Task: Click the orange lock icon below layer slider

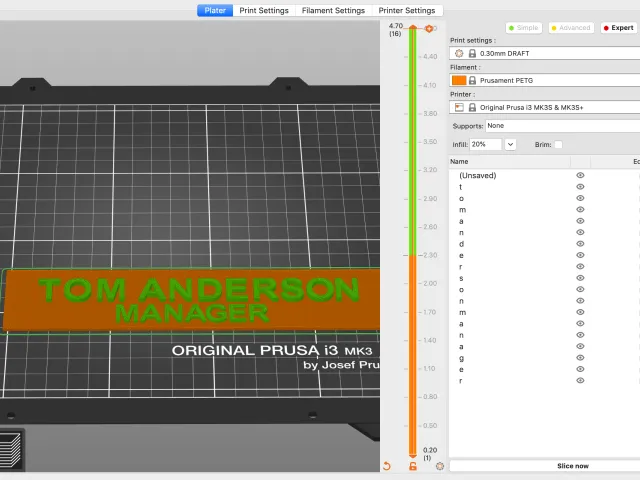Action: [x=413, y=466]
